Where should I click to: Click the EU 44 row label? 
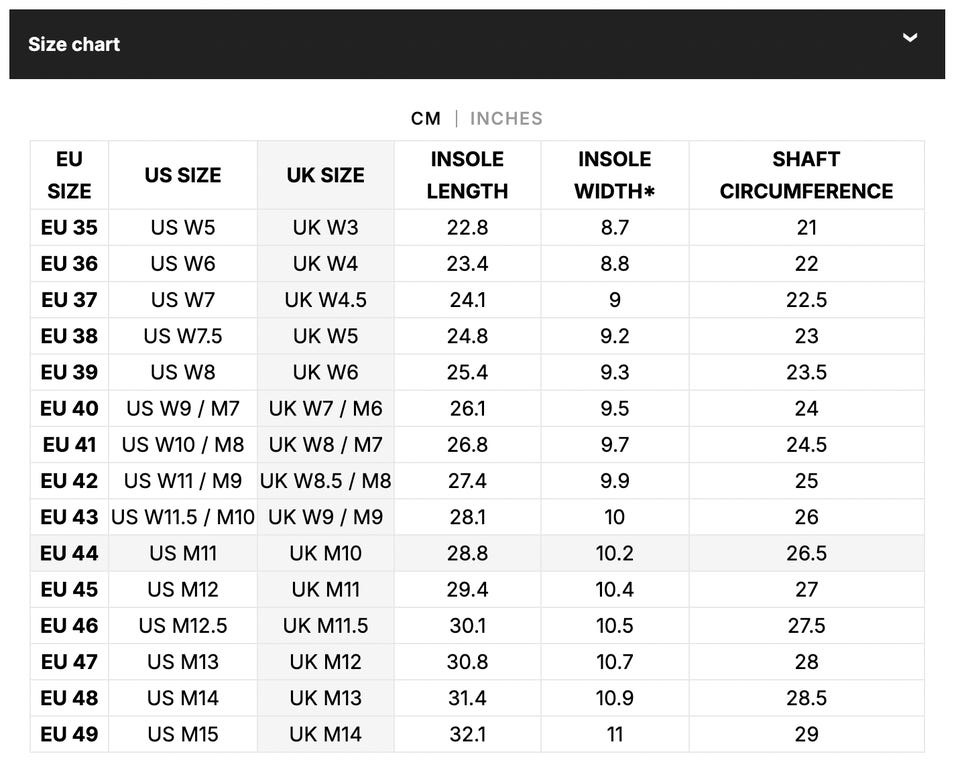[x=69, y=553]
